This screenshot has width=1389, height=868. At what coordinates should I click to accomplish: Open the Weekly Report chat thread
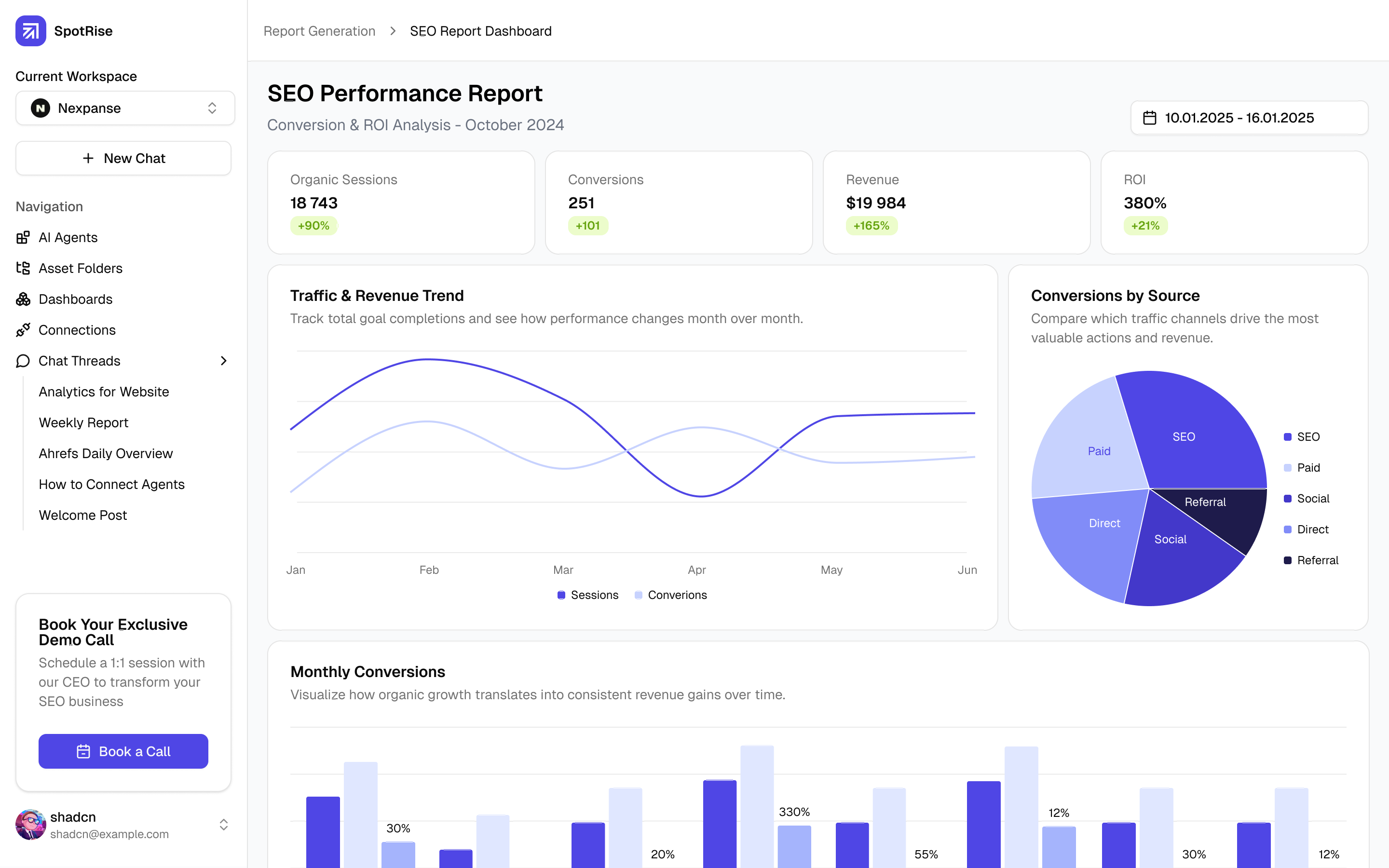point(84,422)
